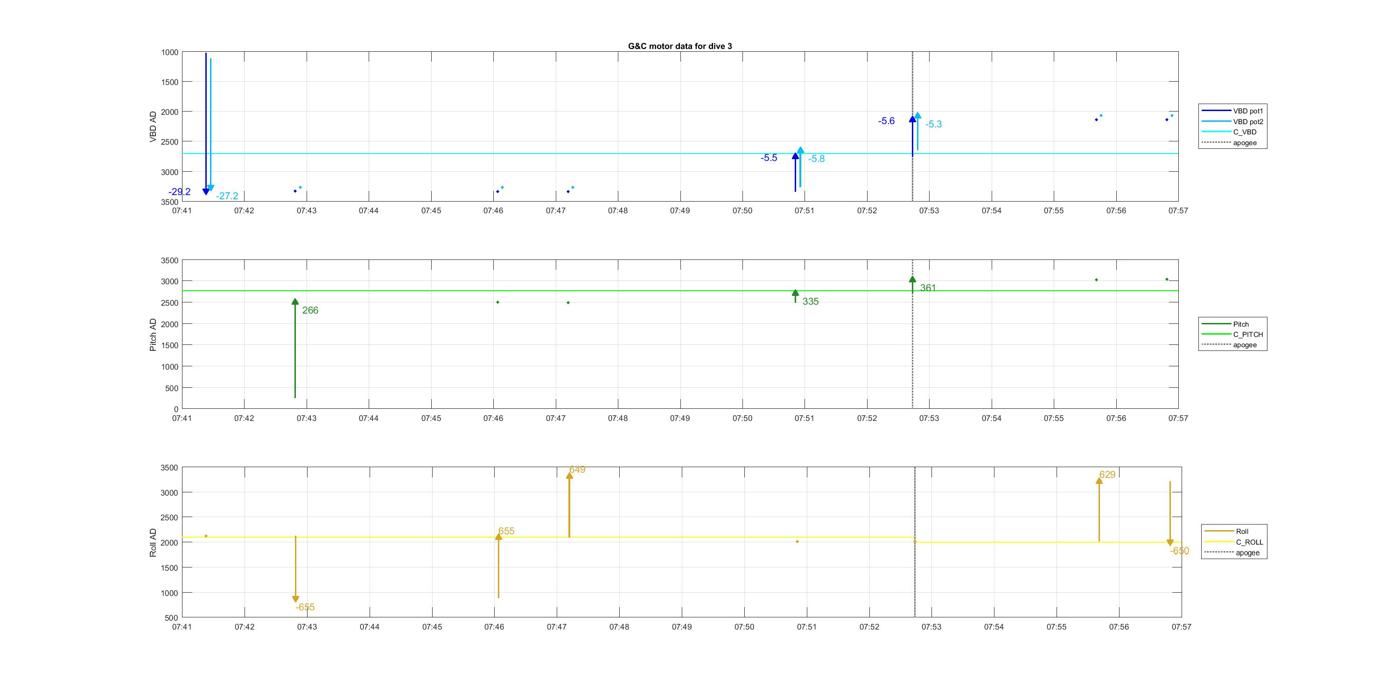Image resolution: width=1400 pixels, height=693 pixels.
Task: Click the 'Roll AD' y-axis label
Action: click(x=154, y=543)
